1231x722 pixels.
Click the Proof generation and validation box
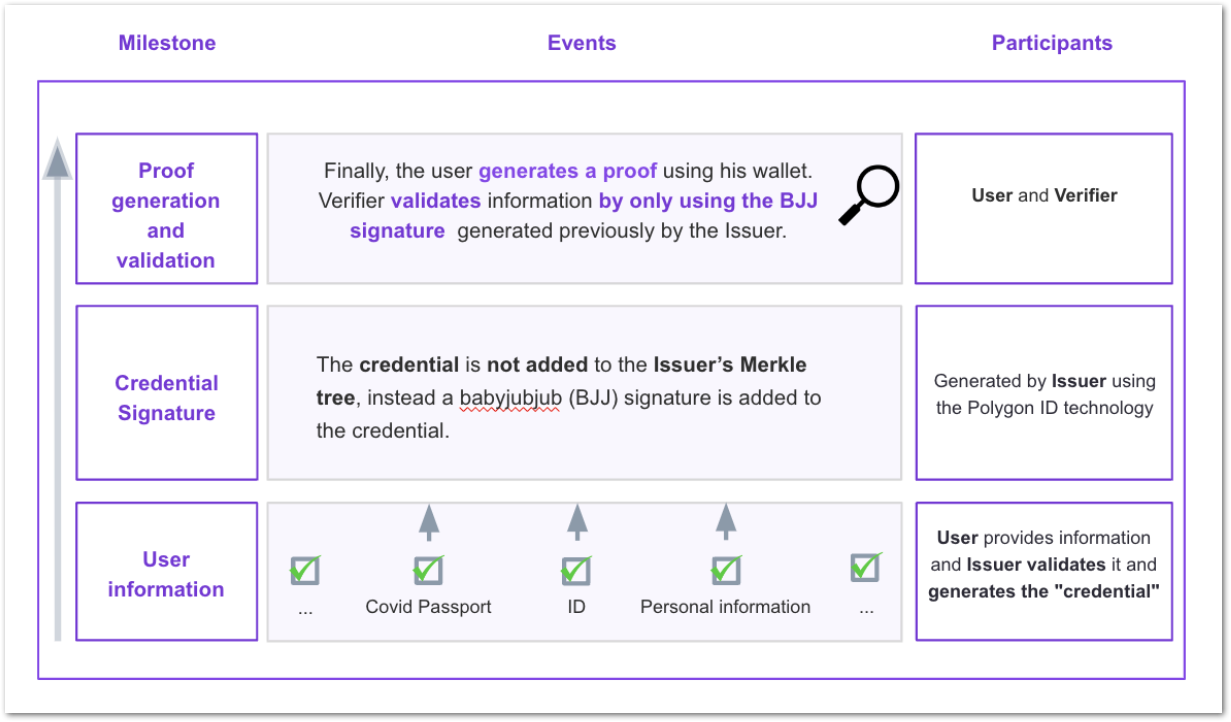[x=167, y=209]
